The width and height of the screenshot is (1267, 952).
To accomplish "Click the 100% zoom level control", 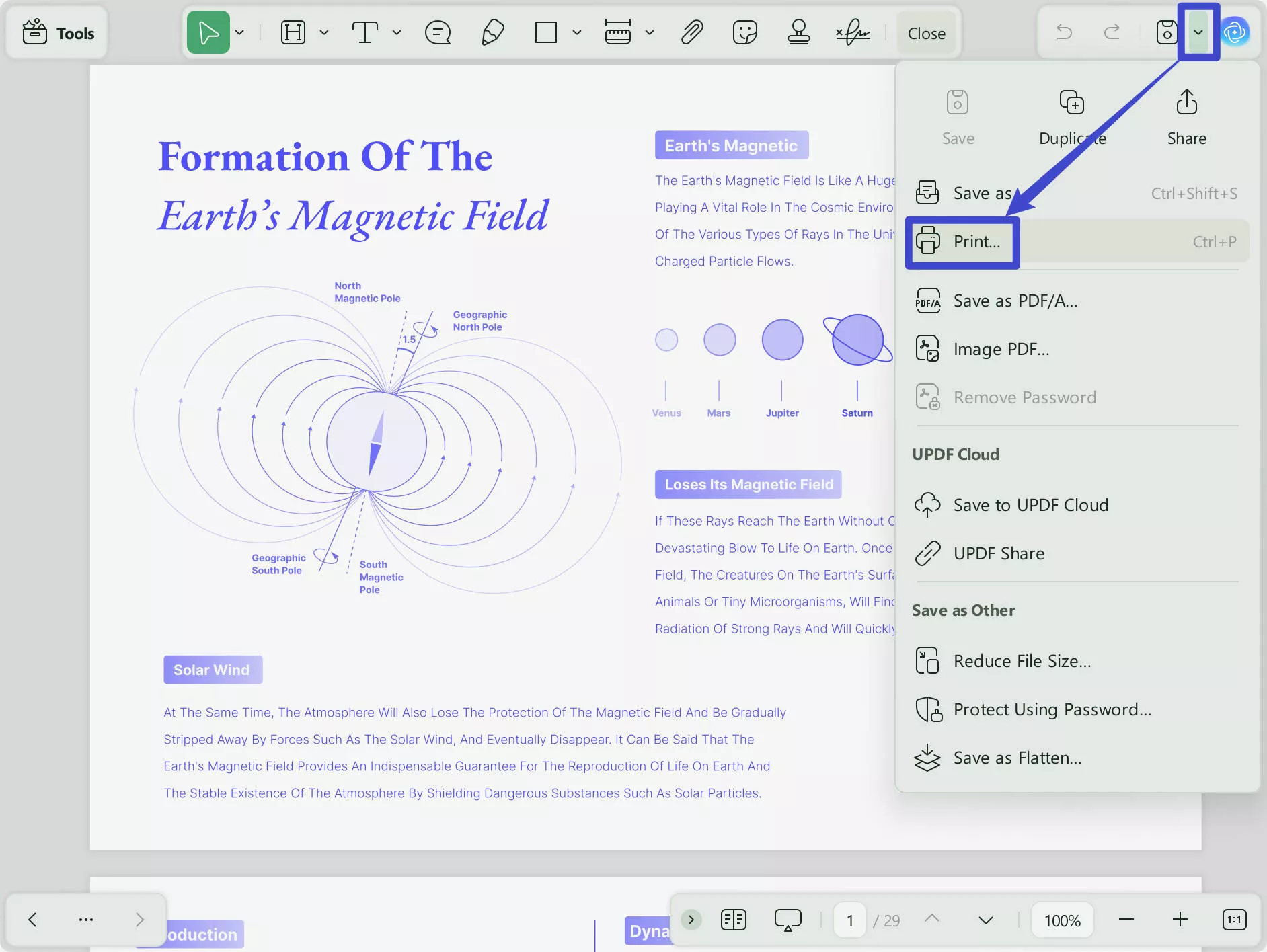I will pyautogui.click(x=1061, y=920).
